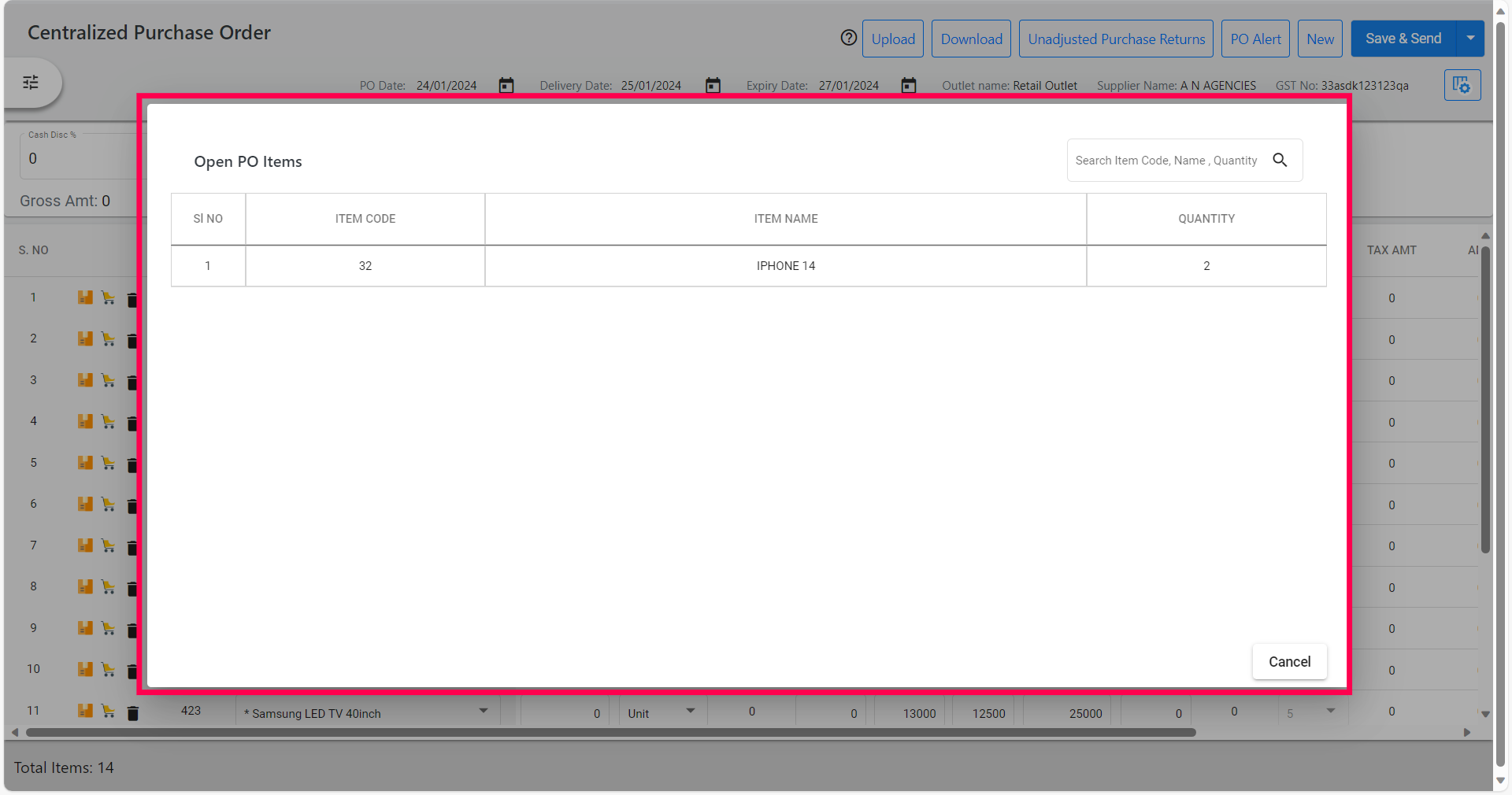Click the Save & Send button
Image resolution: width=1512 pixels, height=795 pixels.
(x=1403, y=39)
